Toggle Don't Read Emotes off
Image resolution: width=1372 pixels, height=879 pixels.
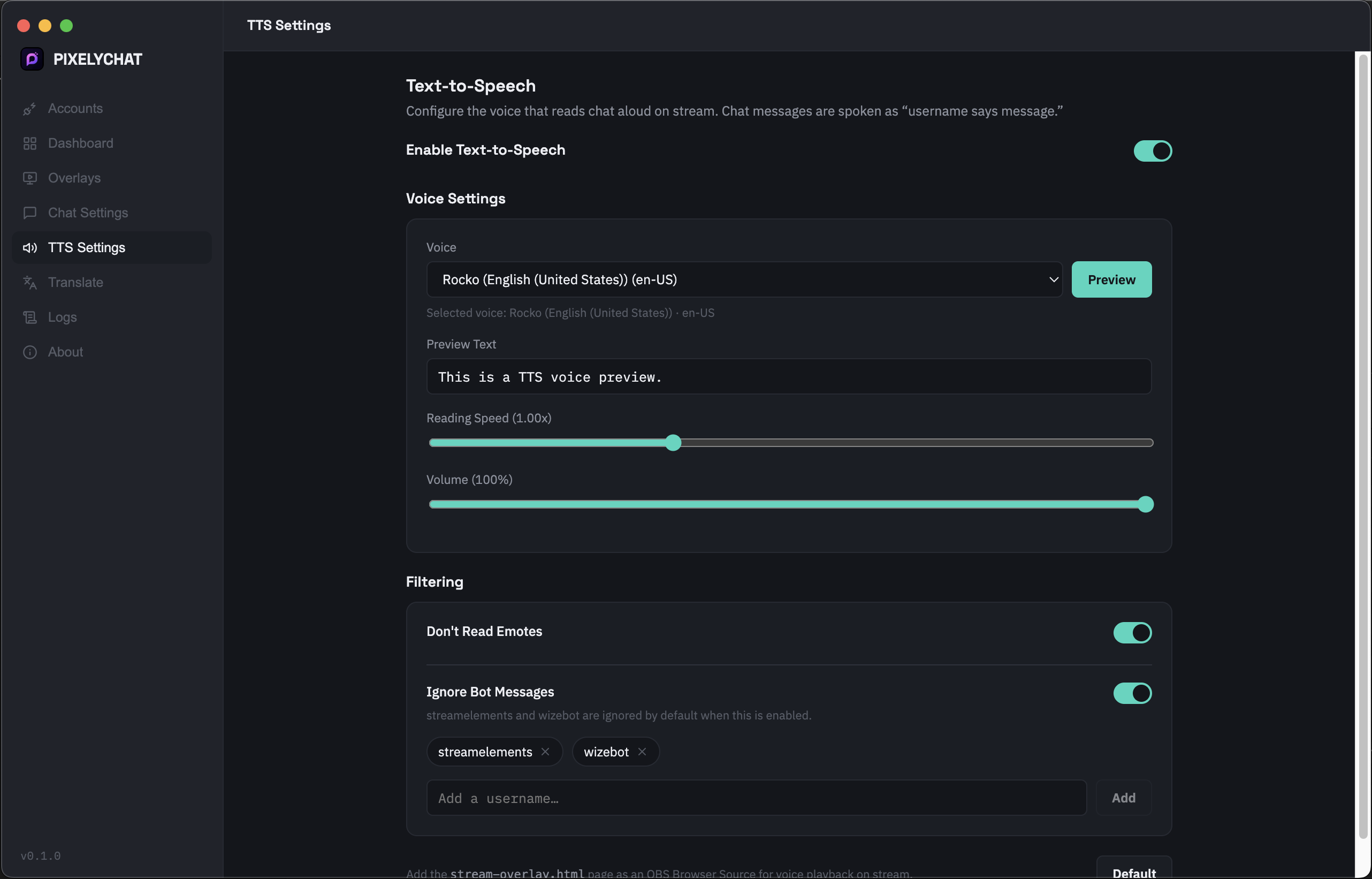pos(1132,632)
